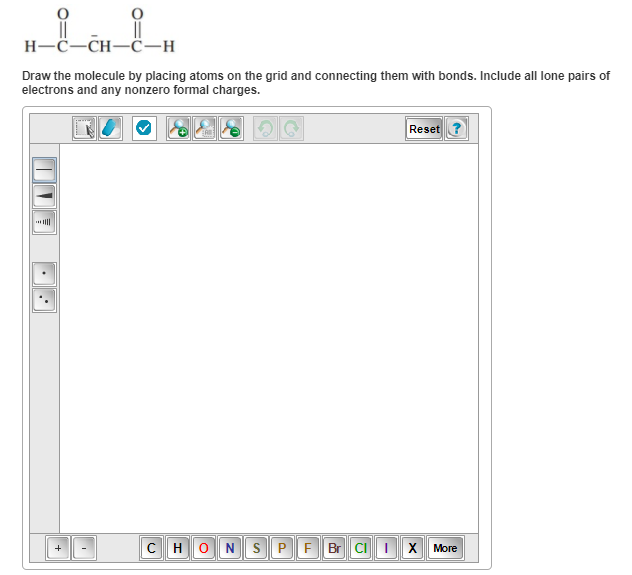Click inside the blank drawing grid
632x575 pixels.
[269, 338]
